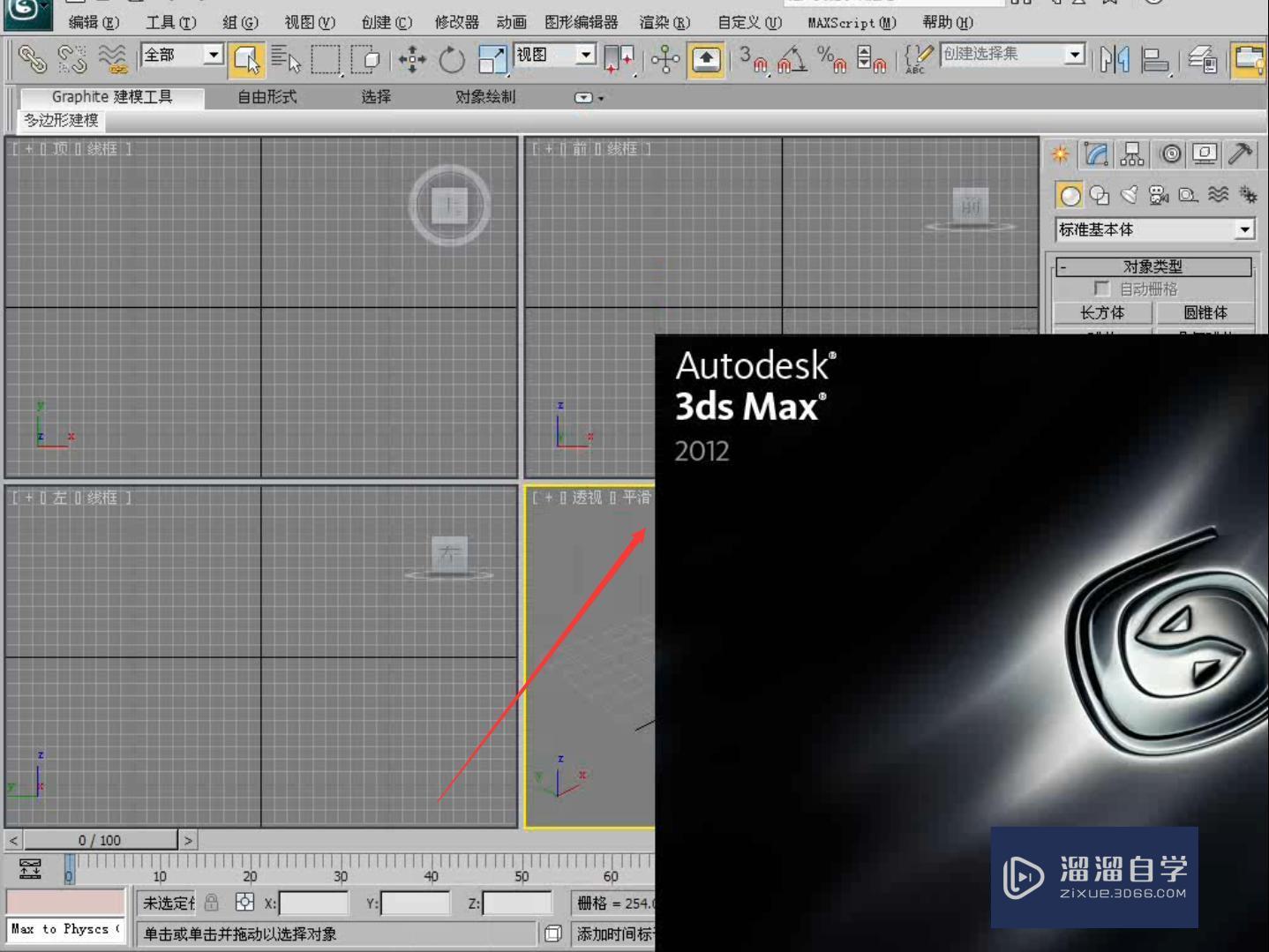Activate the Select Object tool
The width and height of the screenshot is (1269, 952).
[x=246, y=59]
